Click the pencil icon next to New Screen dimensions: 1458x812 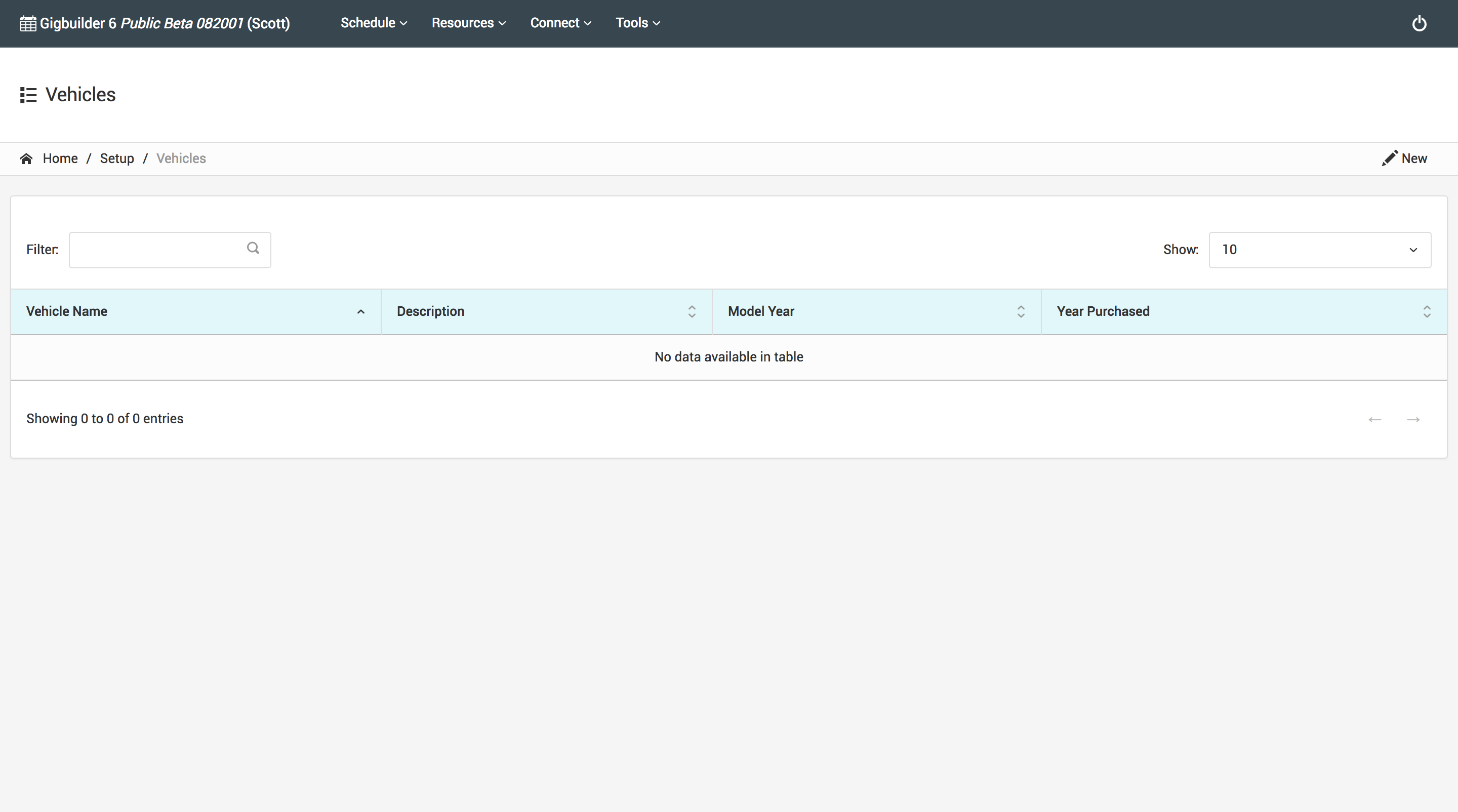pyautogui.click(x=1389, y=158)
